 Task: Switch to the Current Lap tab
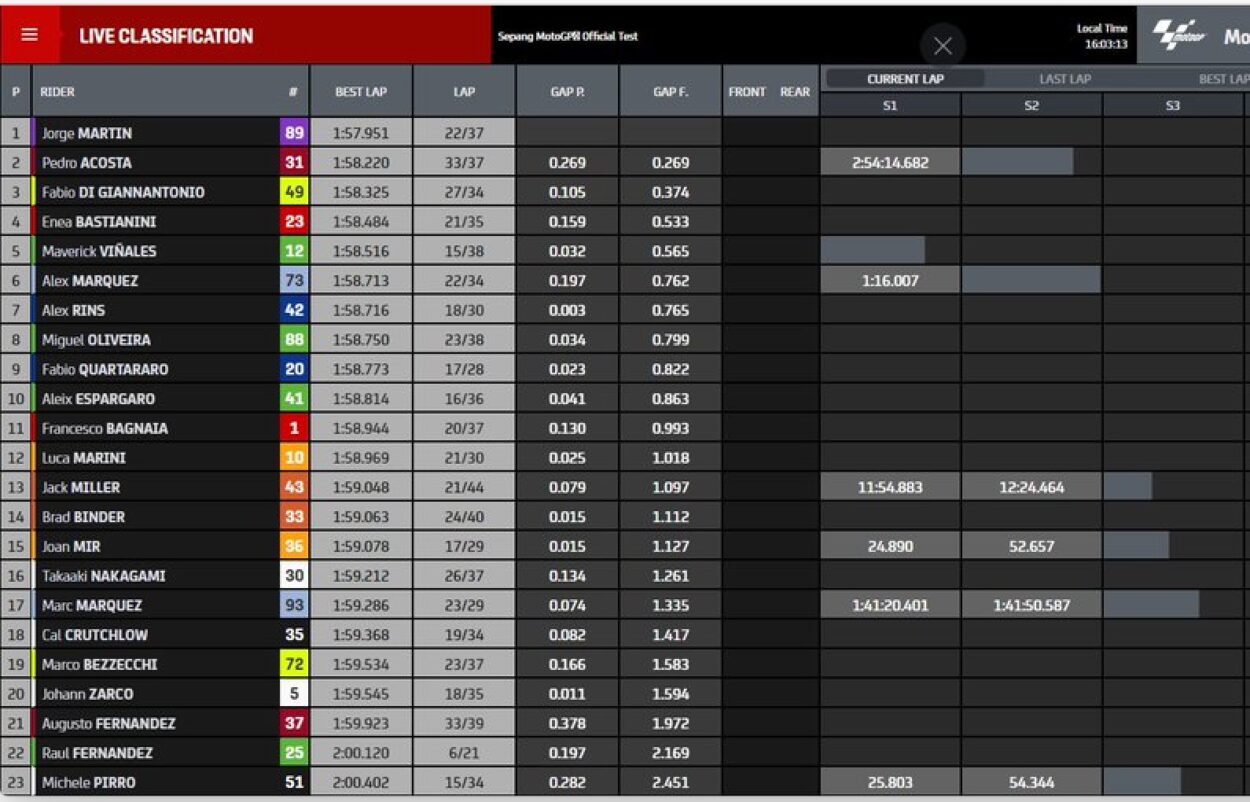(905, 79)
